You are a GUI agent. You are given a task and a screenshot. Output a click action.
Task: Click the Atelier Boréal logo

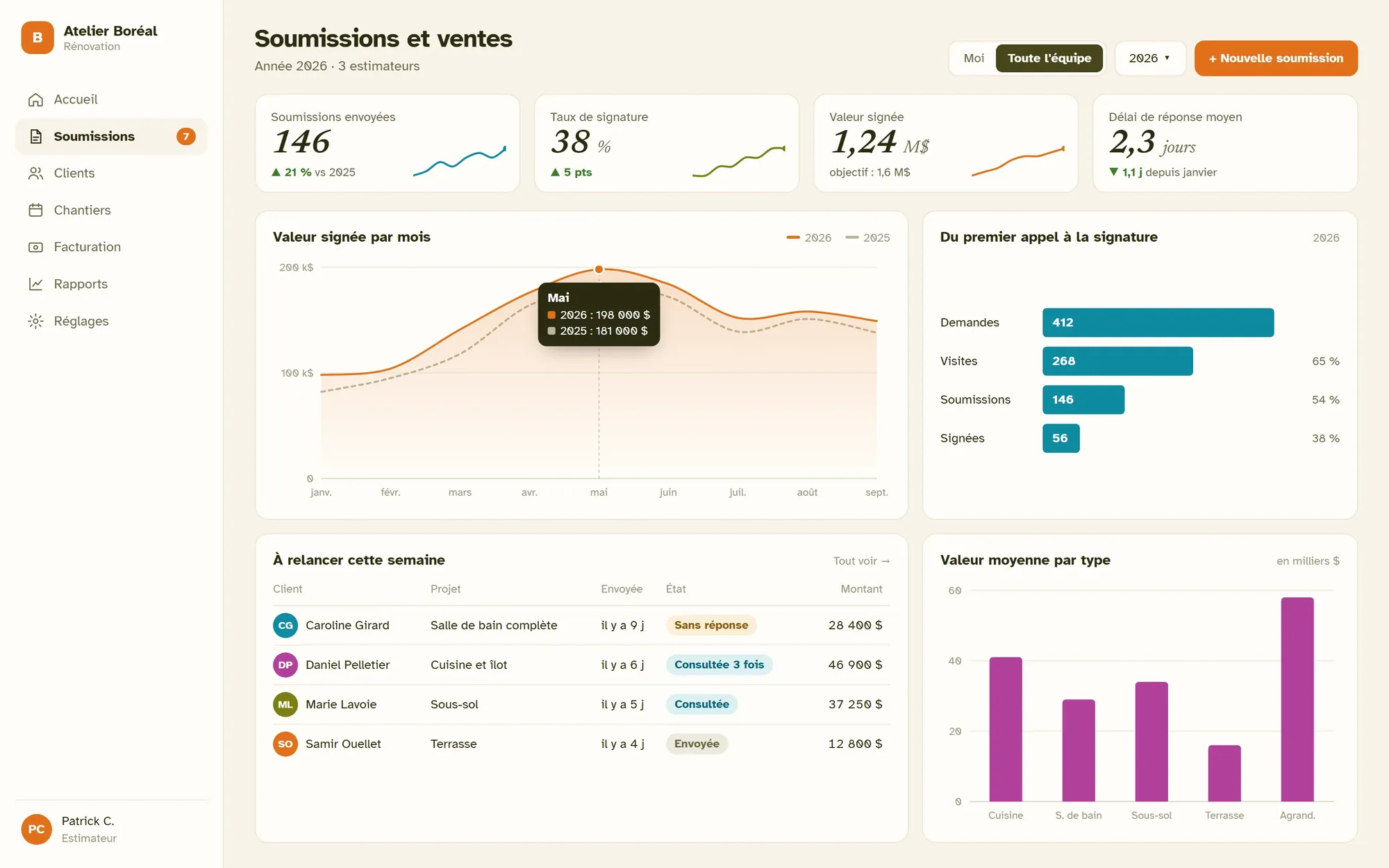[x=38, y=37]
